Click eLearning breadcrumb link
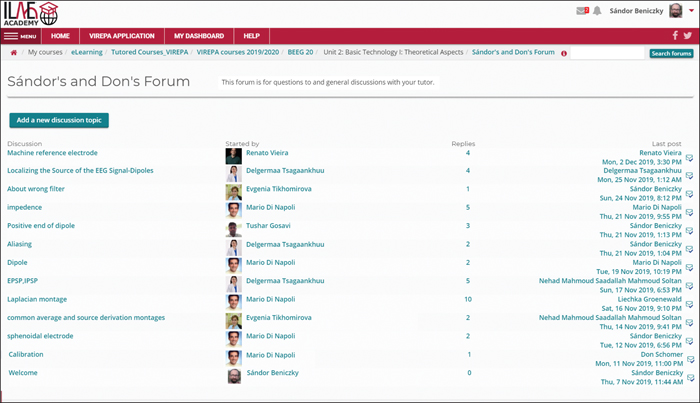This screenshot has width=700, height=403. 87,52
